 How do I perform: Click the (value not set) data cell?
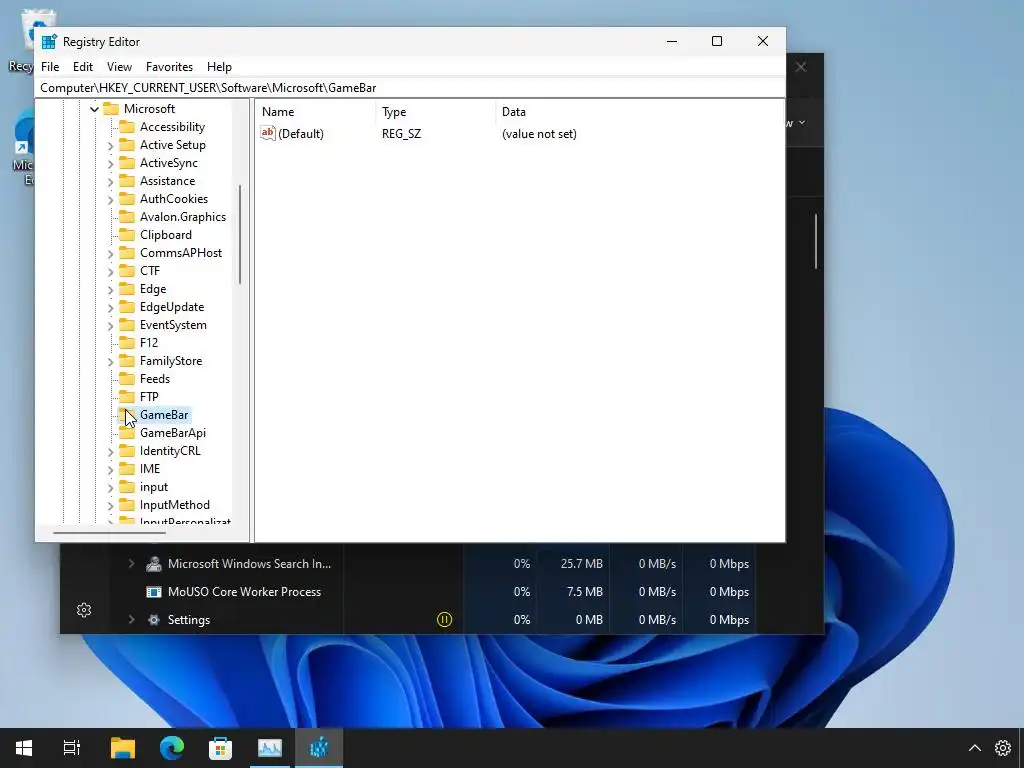pos(539,134)
